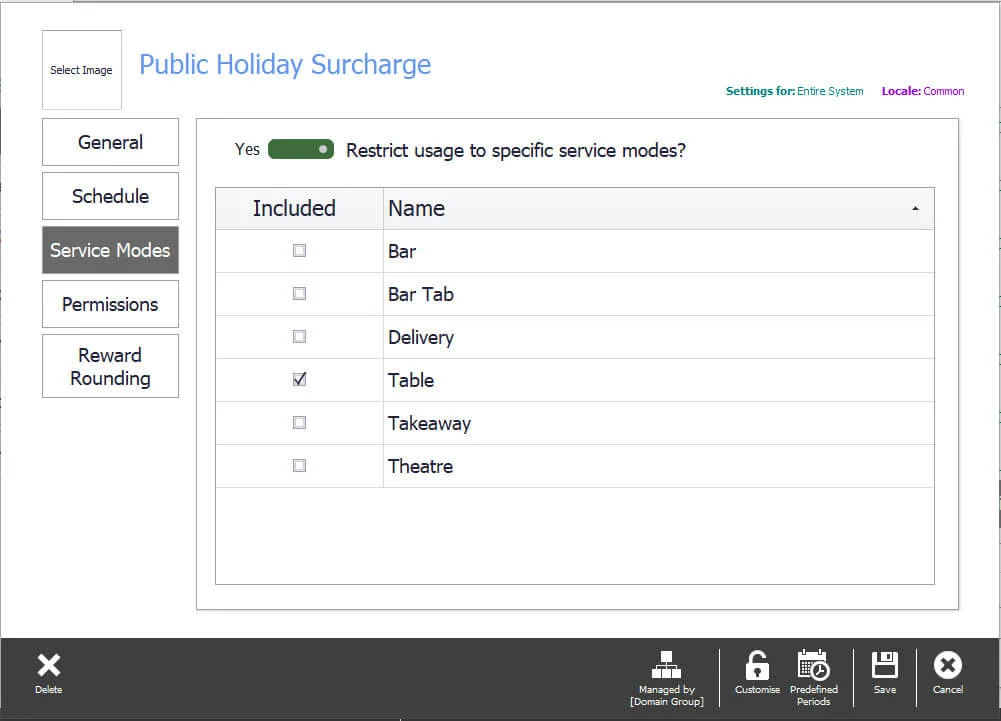The height and width of the screenshot is (721, 1001).
Task: Open the Reward Rounding tab
Action: pyautogui.click(x=110, y=366)
